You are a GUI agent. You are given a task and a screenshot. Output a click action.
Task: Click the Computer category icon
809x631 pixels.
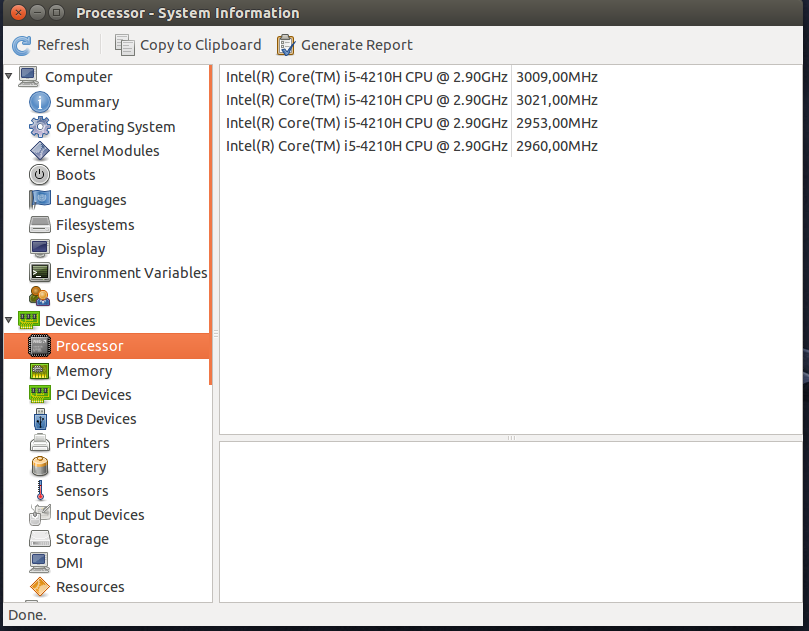pos(28,77)
